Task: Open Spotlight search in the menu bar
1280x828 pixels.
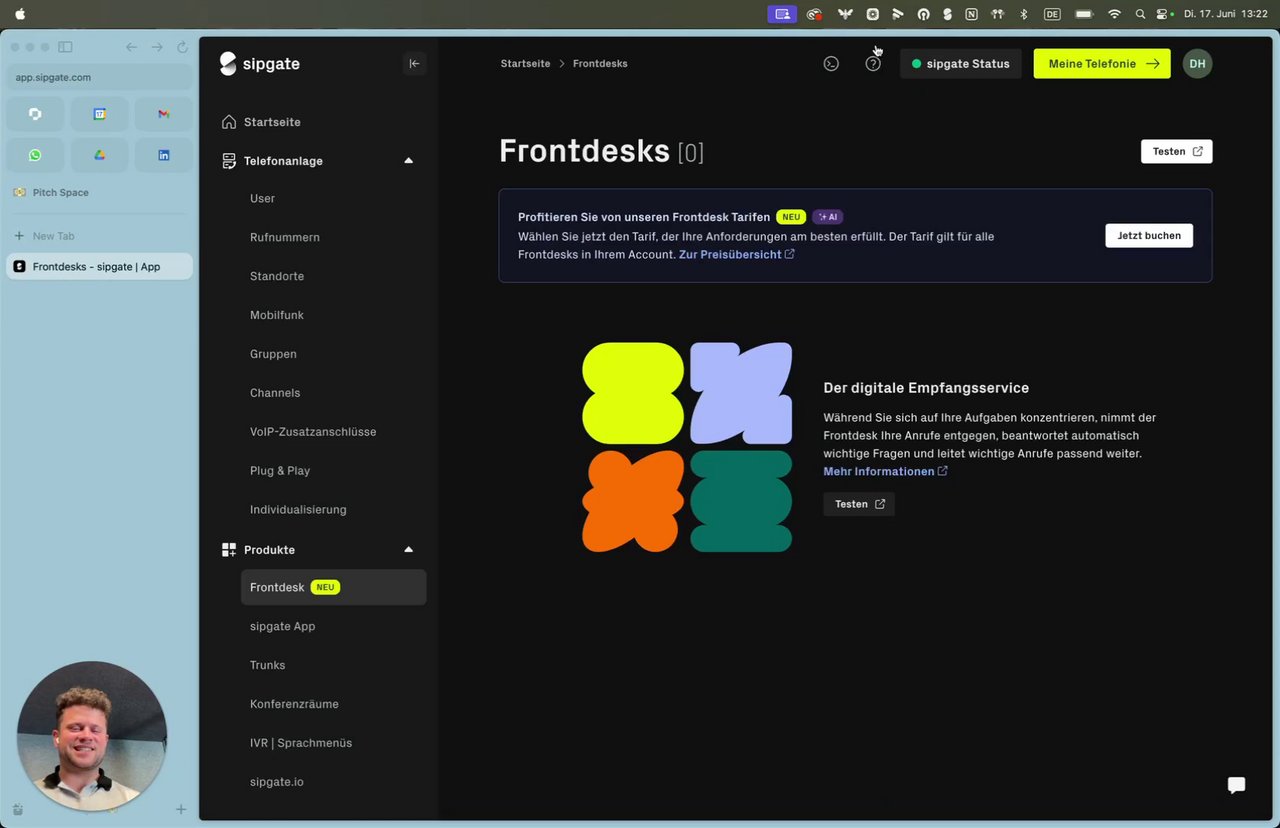Action: [x=1140, y=14]
